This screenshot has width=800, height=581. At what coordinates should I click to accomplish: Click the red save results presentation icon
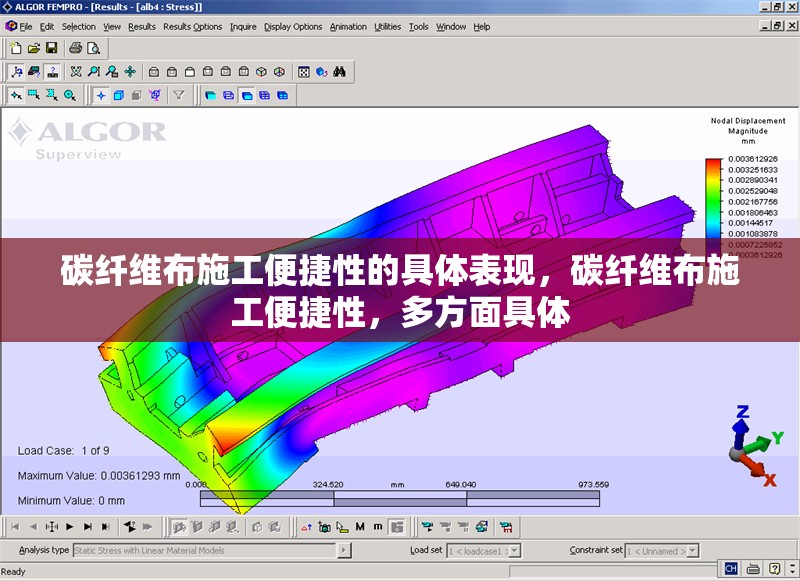(x=506, y=526)
